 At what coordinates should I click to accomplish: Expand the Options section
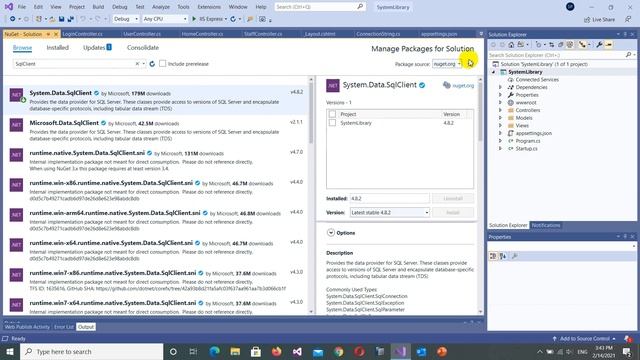tap(331, 233)
